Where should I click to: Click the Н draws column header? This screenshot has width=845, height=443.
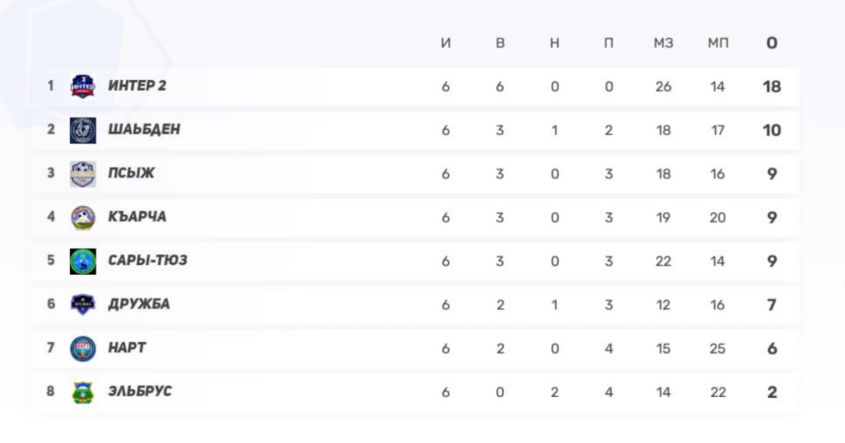[x=555, y=43]
